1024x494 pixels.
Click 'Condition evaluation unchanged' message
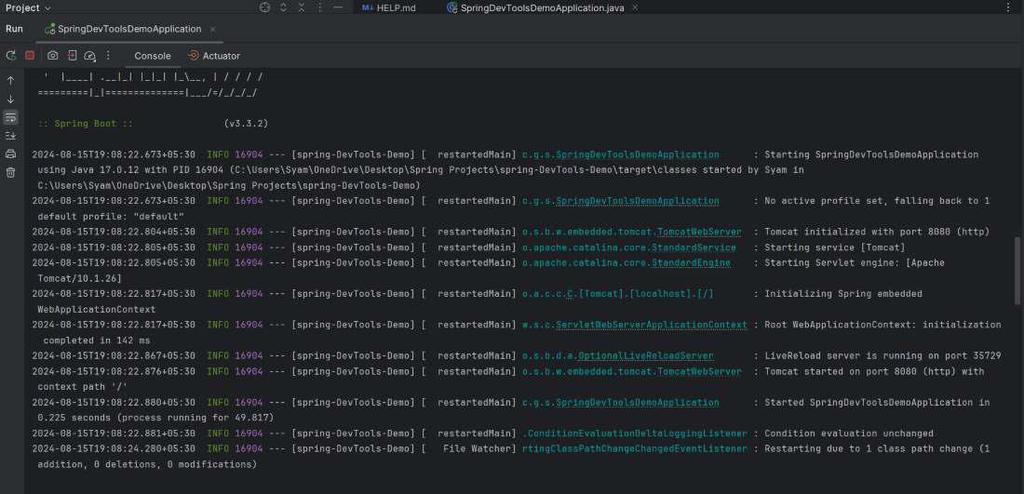click(849, 434)
